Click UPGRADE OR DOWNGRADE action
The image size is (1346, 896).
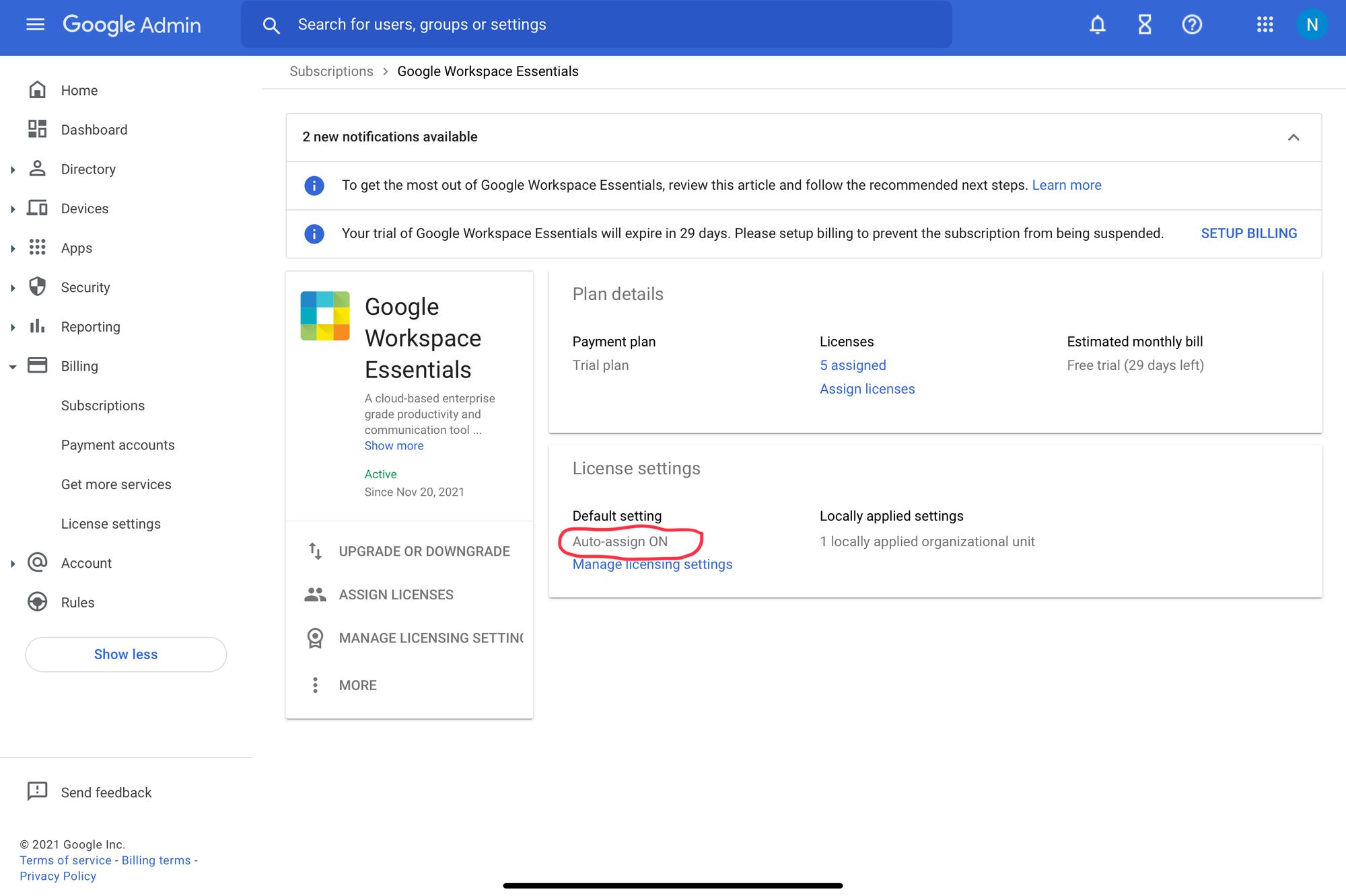(424, 551)
